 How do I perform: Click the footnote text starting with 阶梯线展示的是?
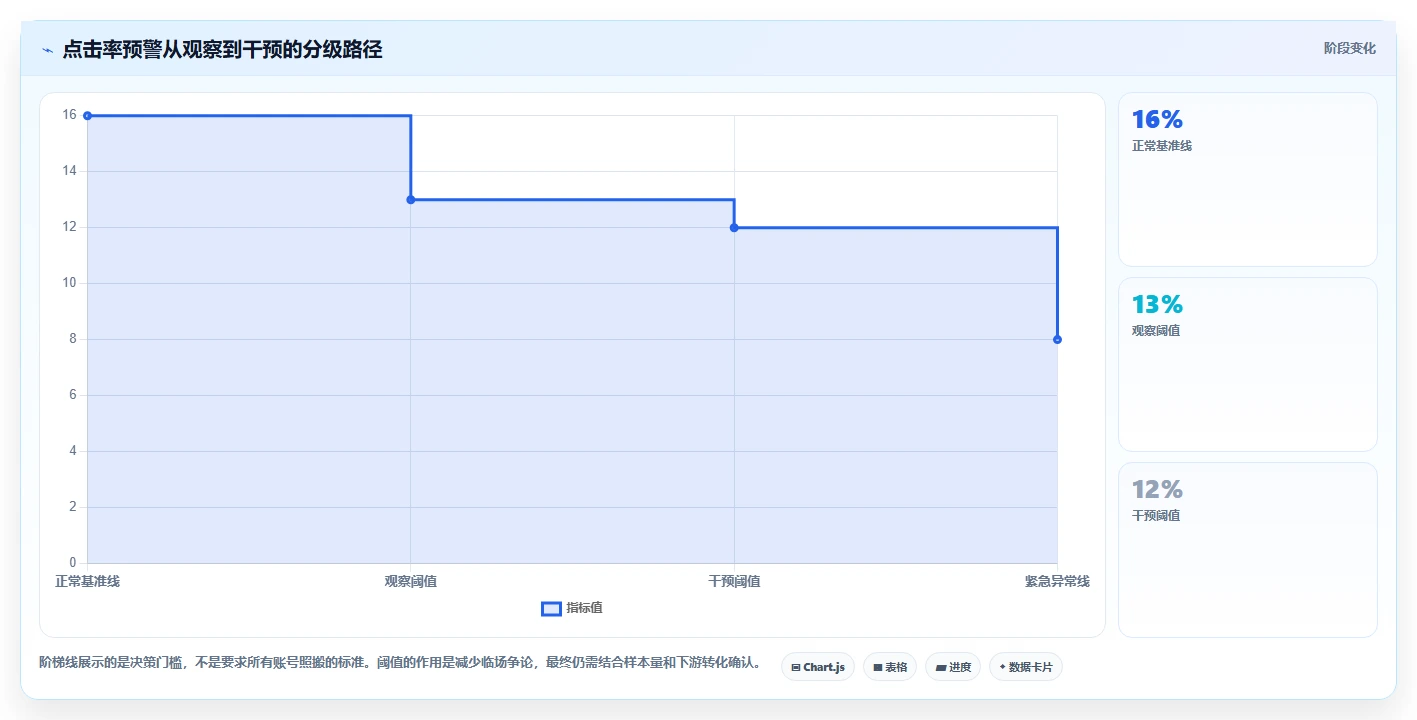pyautogui.click(x=402, y=663)
